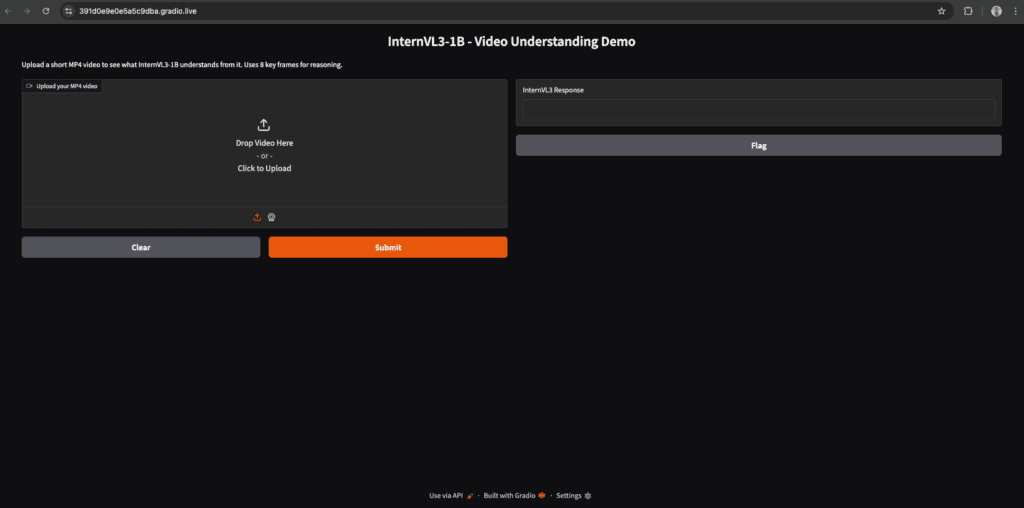Go back to the previous browser page
This screenshot has width=1024, height=508.
[8, 11]
